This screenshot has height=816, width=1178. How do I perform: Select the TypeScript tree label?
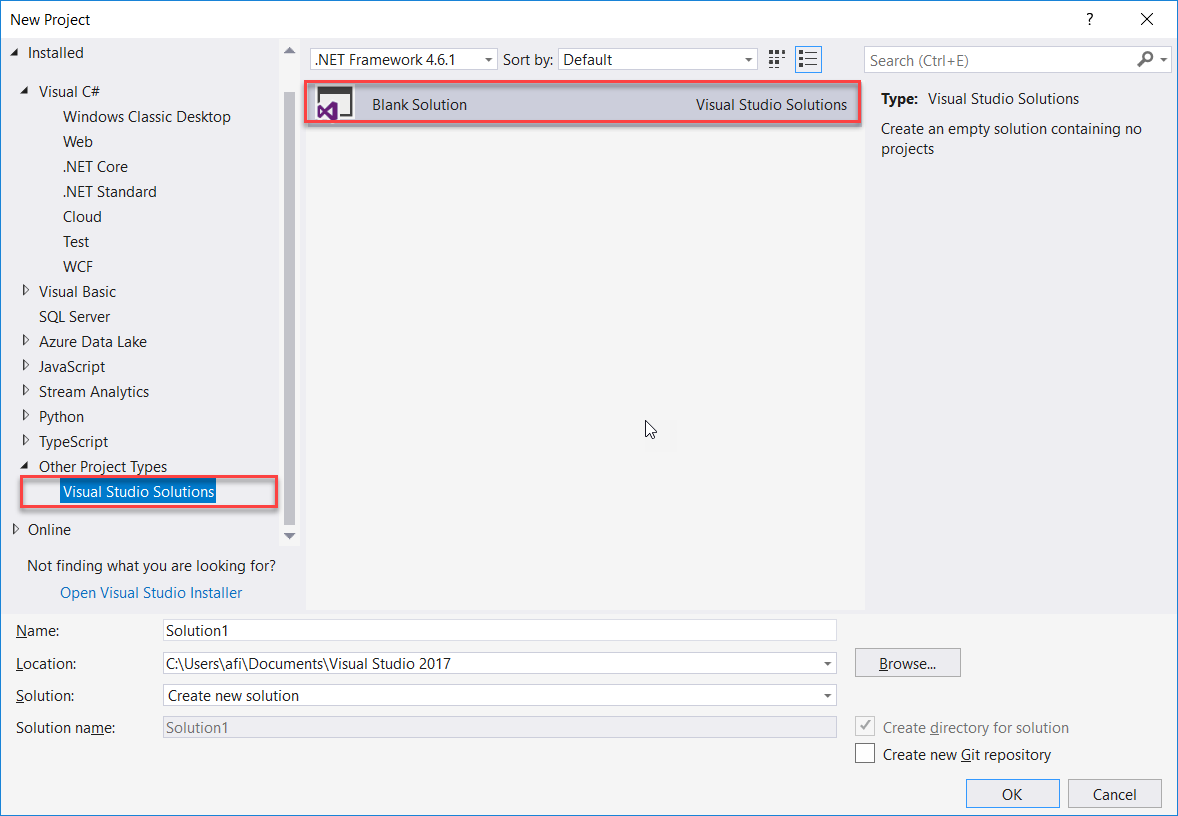point(74,442)
